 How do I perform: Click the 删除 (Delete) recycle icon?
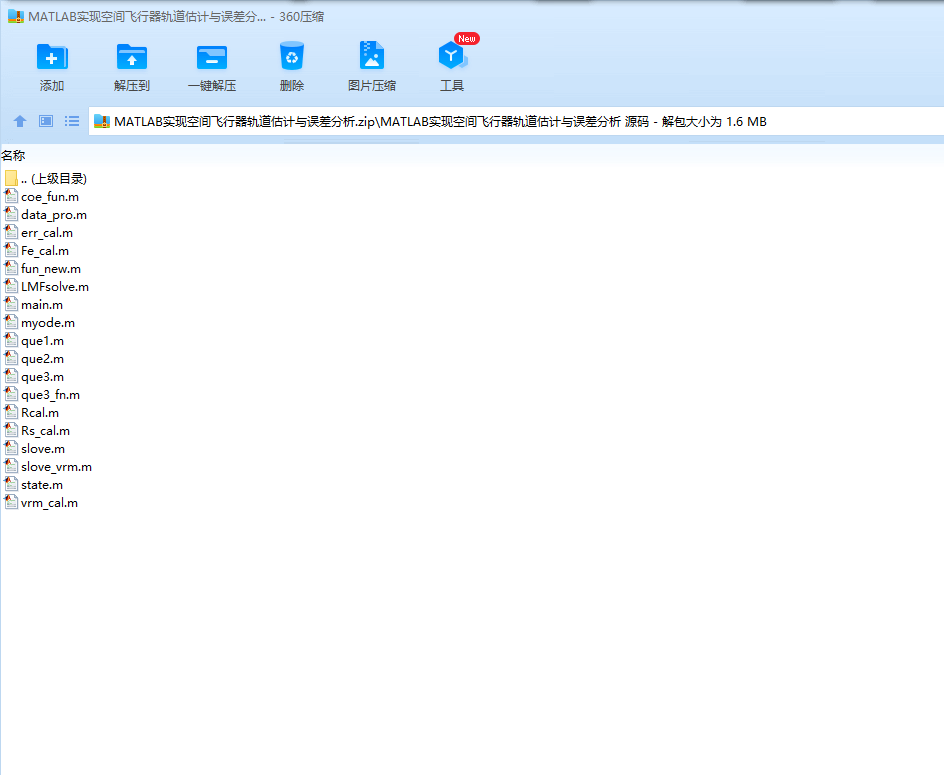click(x=292, y=56)
